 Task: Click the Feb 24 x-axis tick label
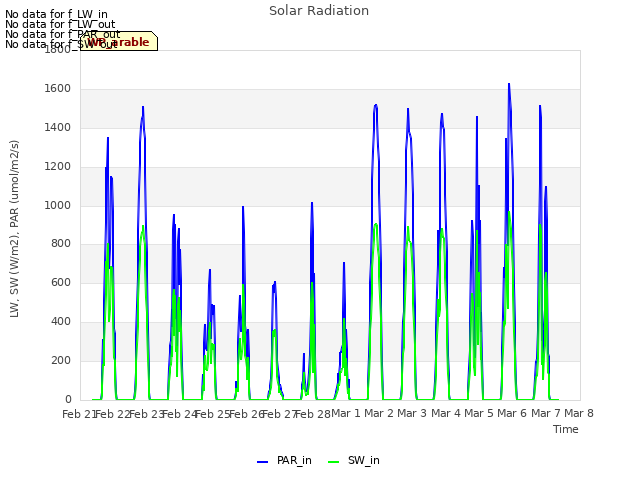179,414
